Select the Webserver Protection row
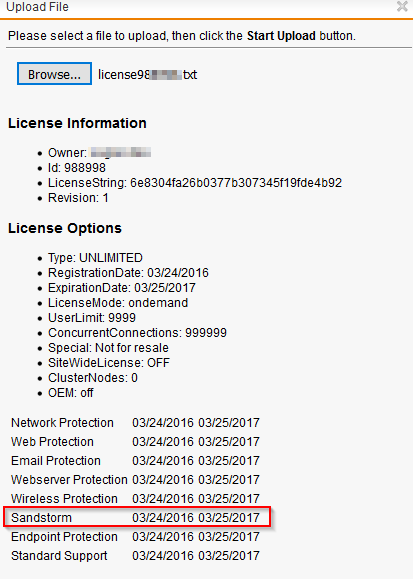 [135, 480]
